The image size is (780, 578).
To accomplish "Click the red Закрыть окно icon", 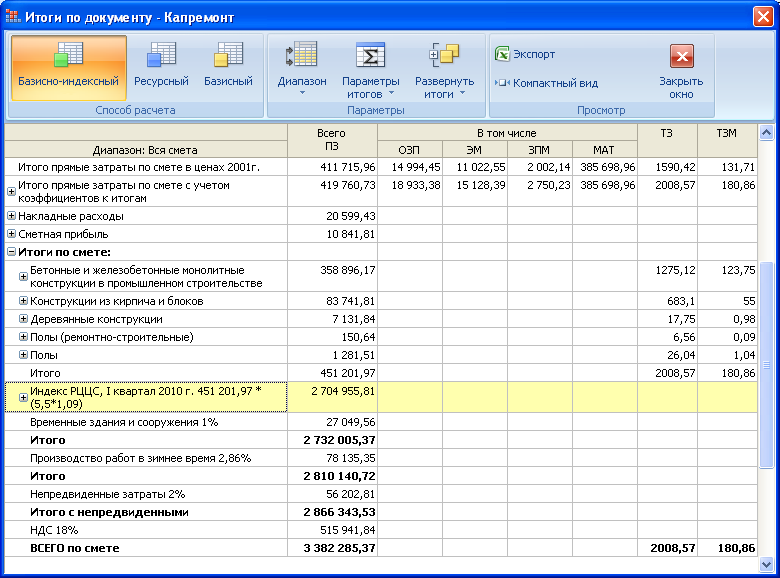I will pos(682,56).
